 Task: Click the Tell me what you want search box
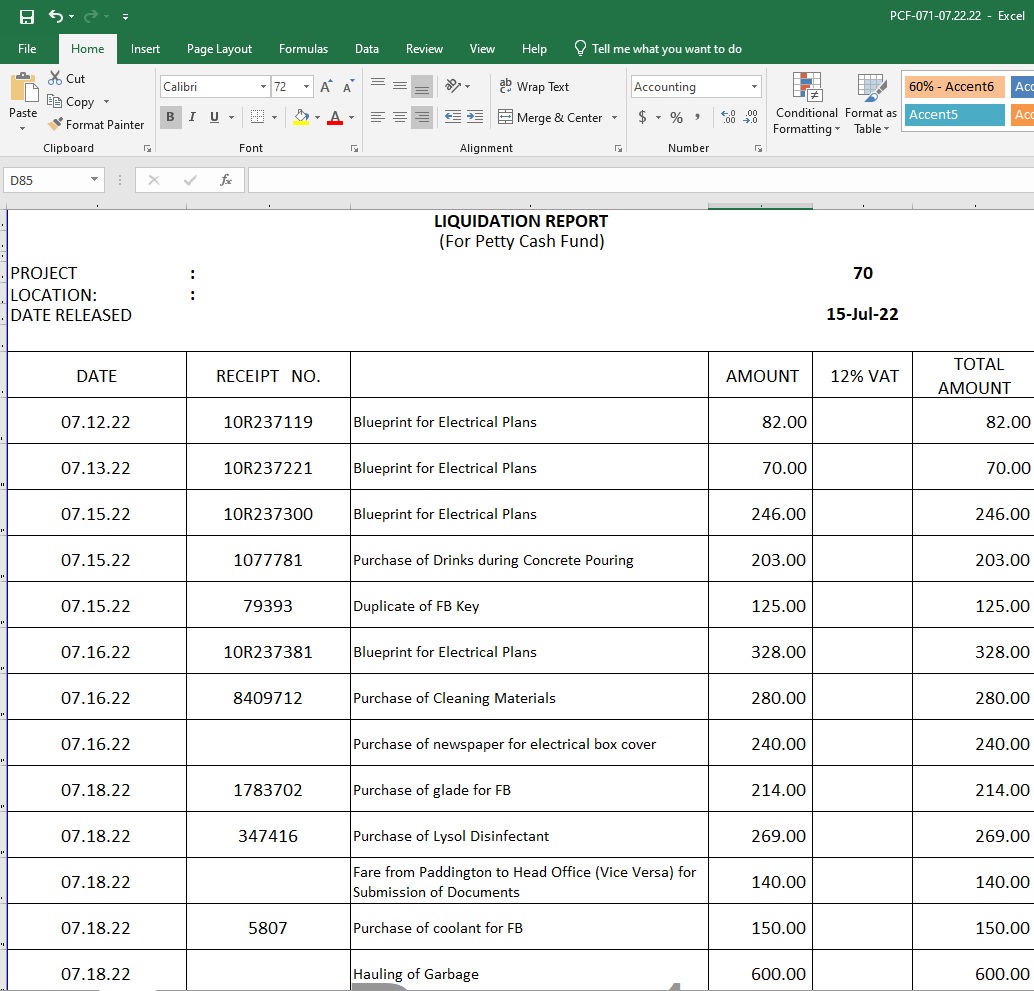[666, 49]
